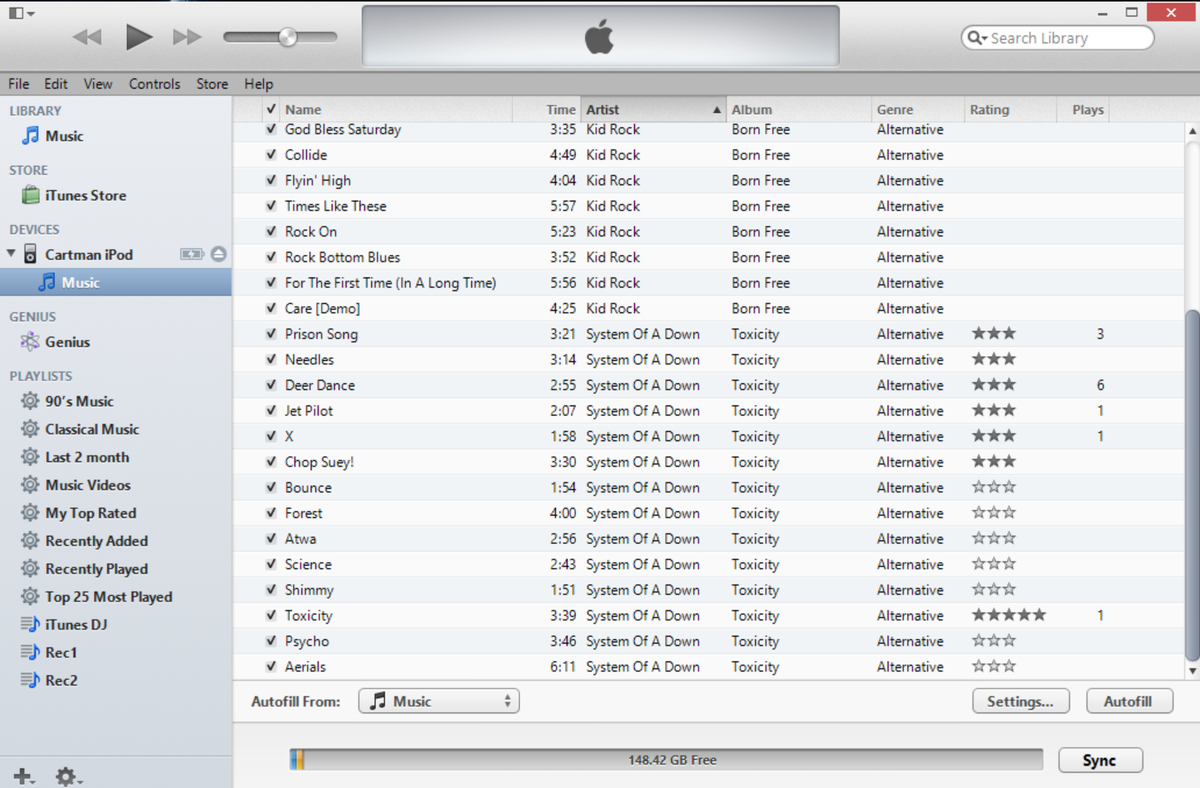Uncheck the Prison Song checkbox

271,334
